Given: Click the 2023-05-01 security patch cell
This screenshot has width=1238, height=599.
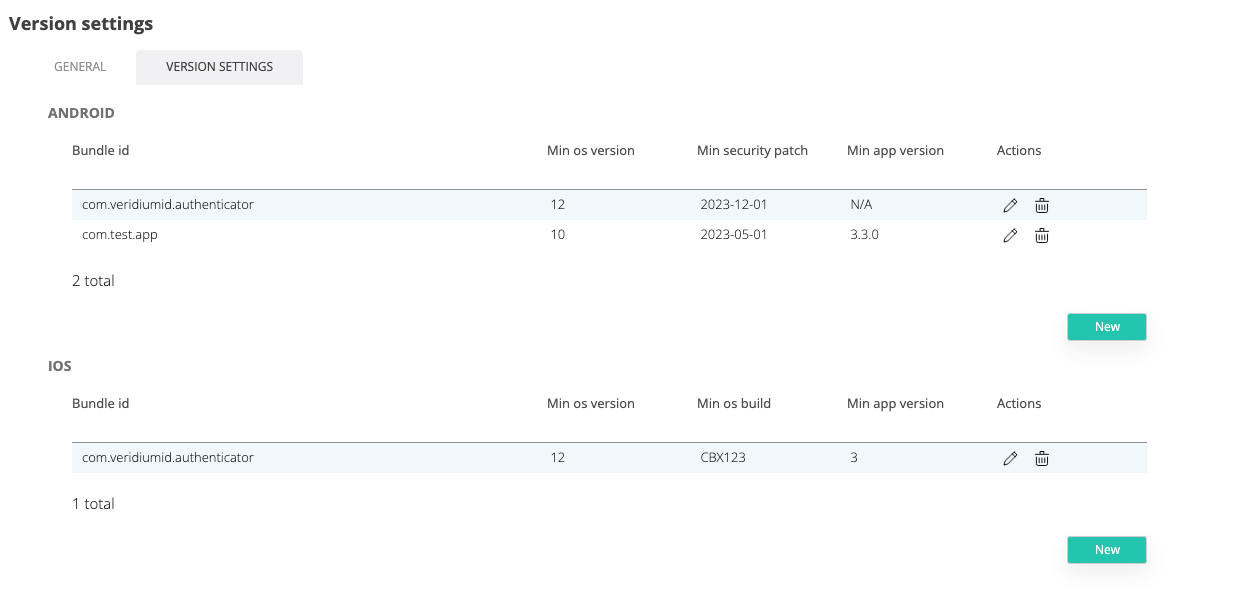Looking at the screenshot, I should (734, 235).
